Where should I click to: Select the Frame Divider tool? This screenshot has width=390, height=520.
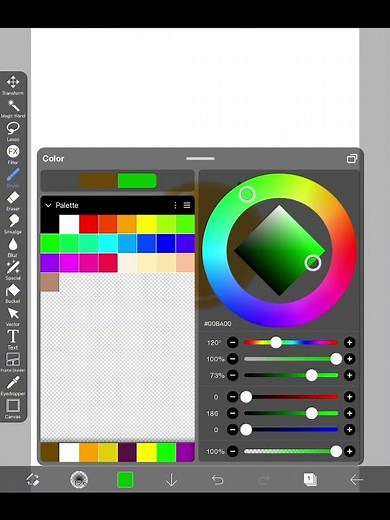tap(13, 362)
